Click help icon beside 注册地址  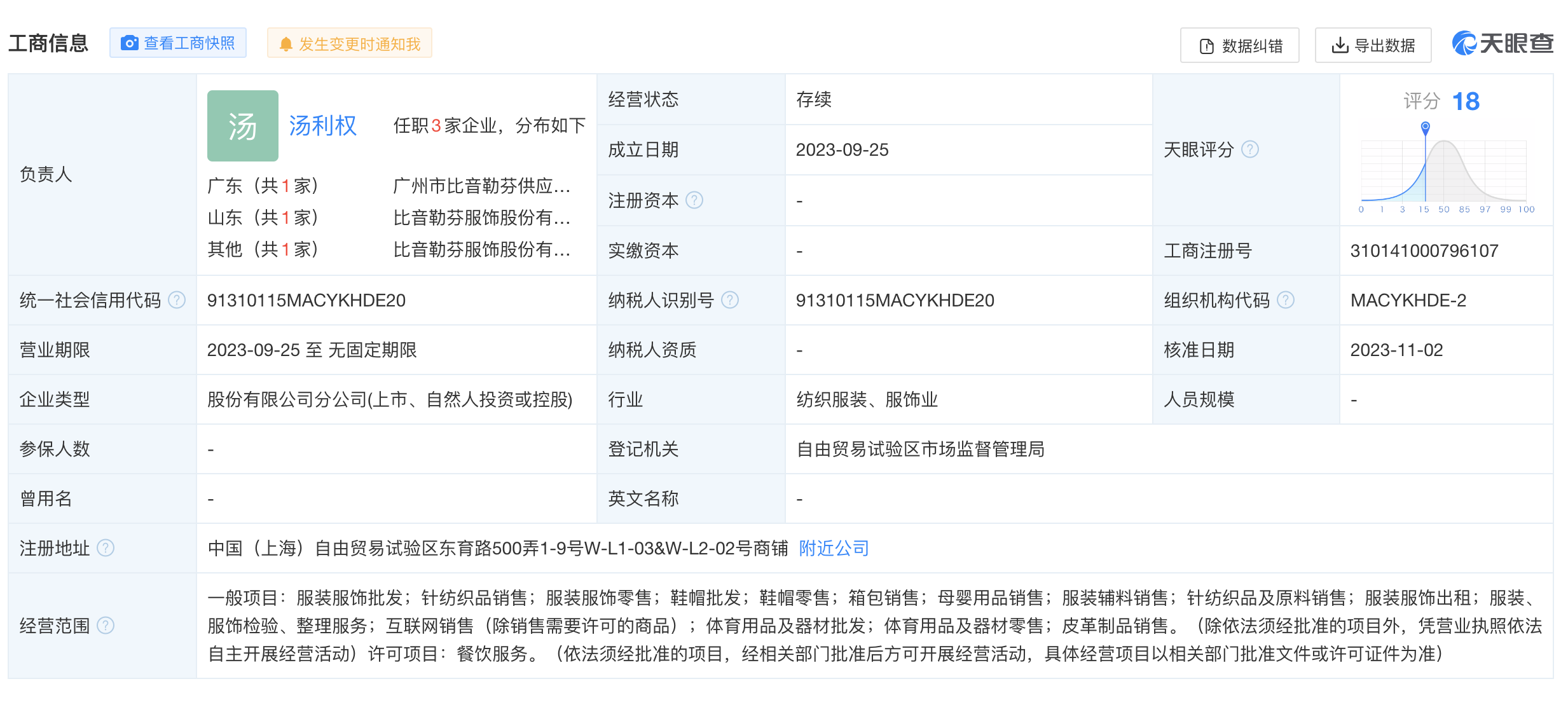point(106,548)
